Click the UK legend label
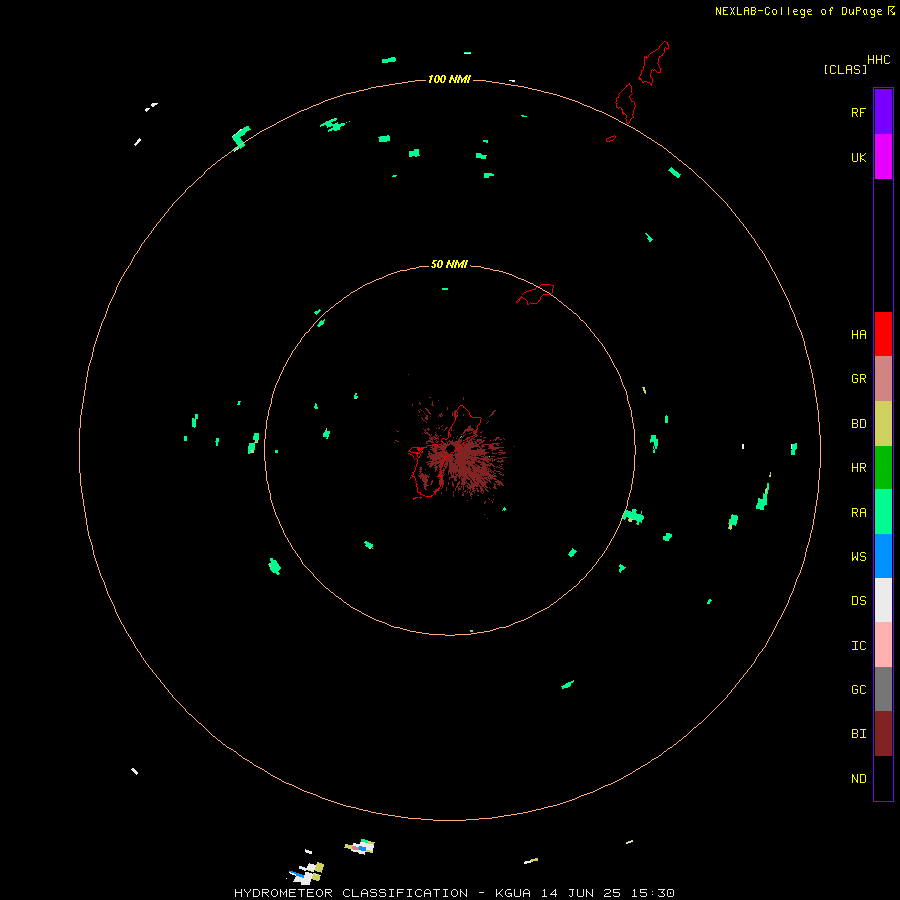This screenshot has width=900, height=900. point(858,157)
